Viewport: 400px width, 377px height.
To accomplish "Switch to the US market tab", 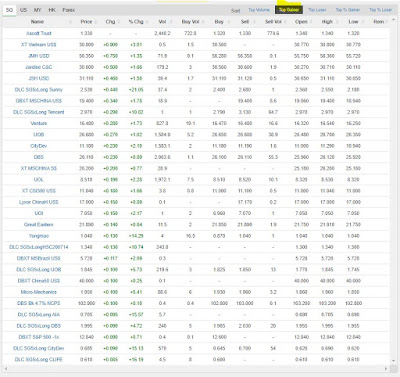I will [x=23, y=10].
